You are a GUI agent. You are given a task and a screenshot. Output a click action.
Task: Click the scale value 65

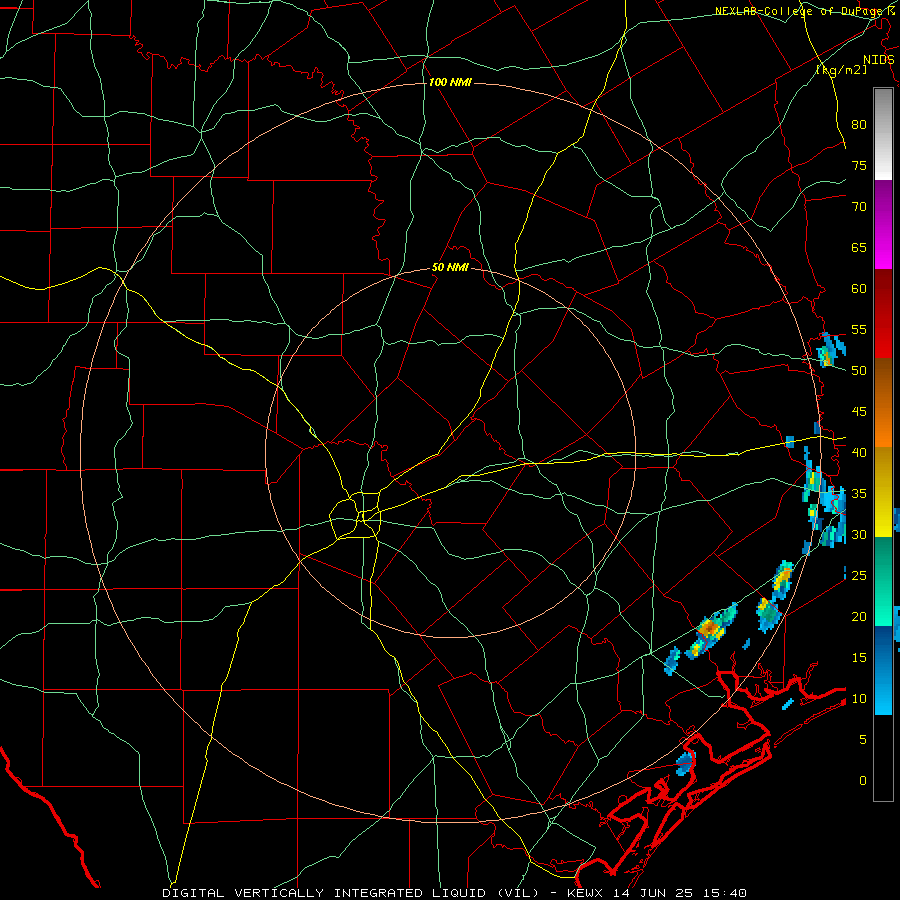[x=859, y=248]
